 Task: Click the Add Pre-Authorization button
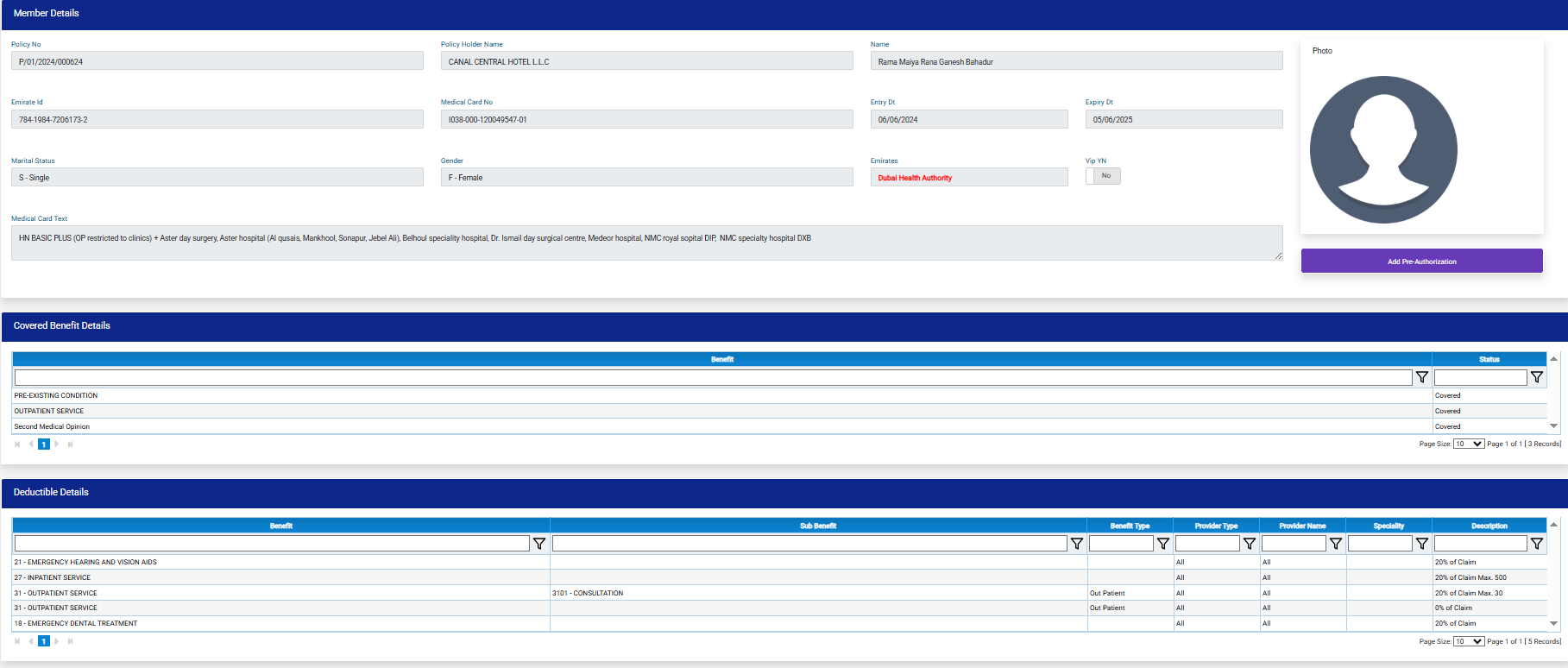[1421, 262]
